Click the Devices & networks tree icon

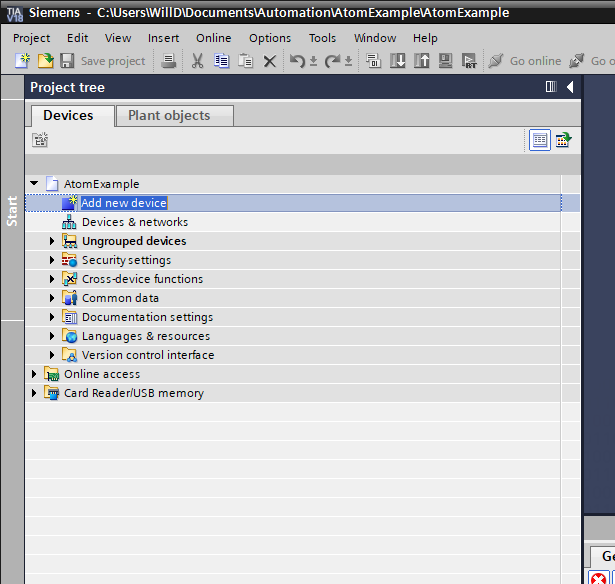coord(69,222)
